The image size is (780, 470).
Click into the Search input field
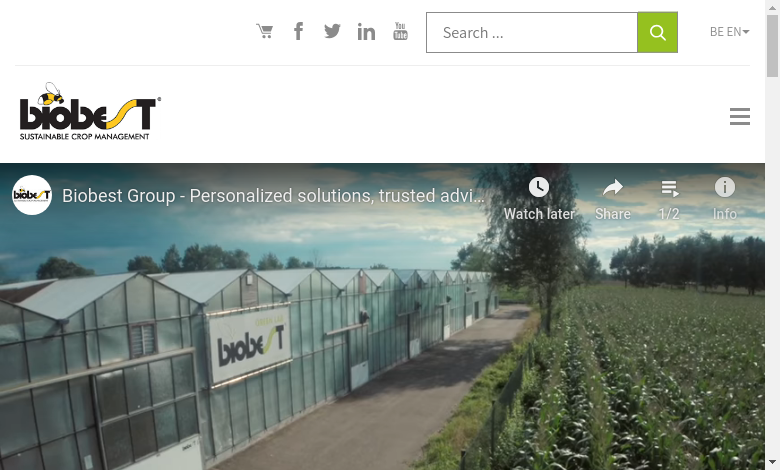tap(532, 32)
